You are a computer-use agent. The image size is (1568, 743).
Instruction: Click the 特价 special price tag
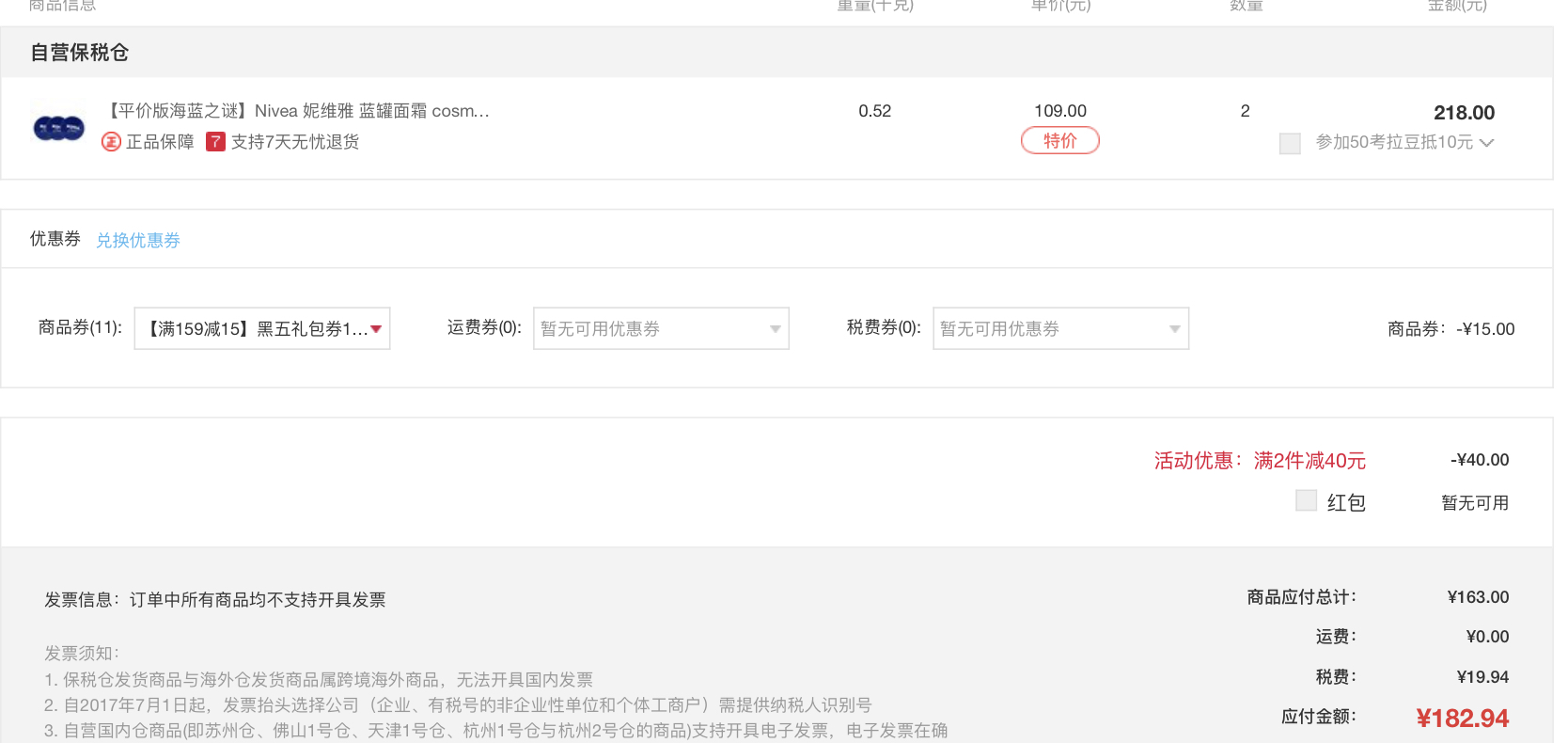1060,141
